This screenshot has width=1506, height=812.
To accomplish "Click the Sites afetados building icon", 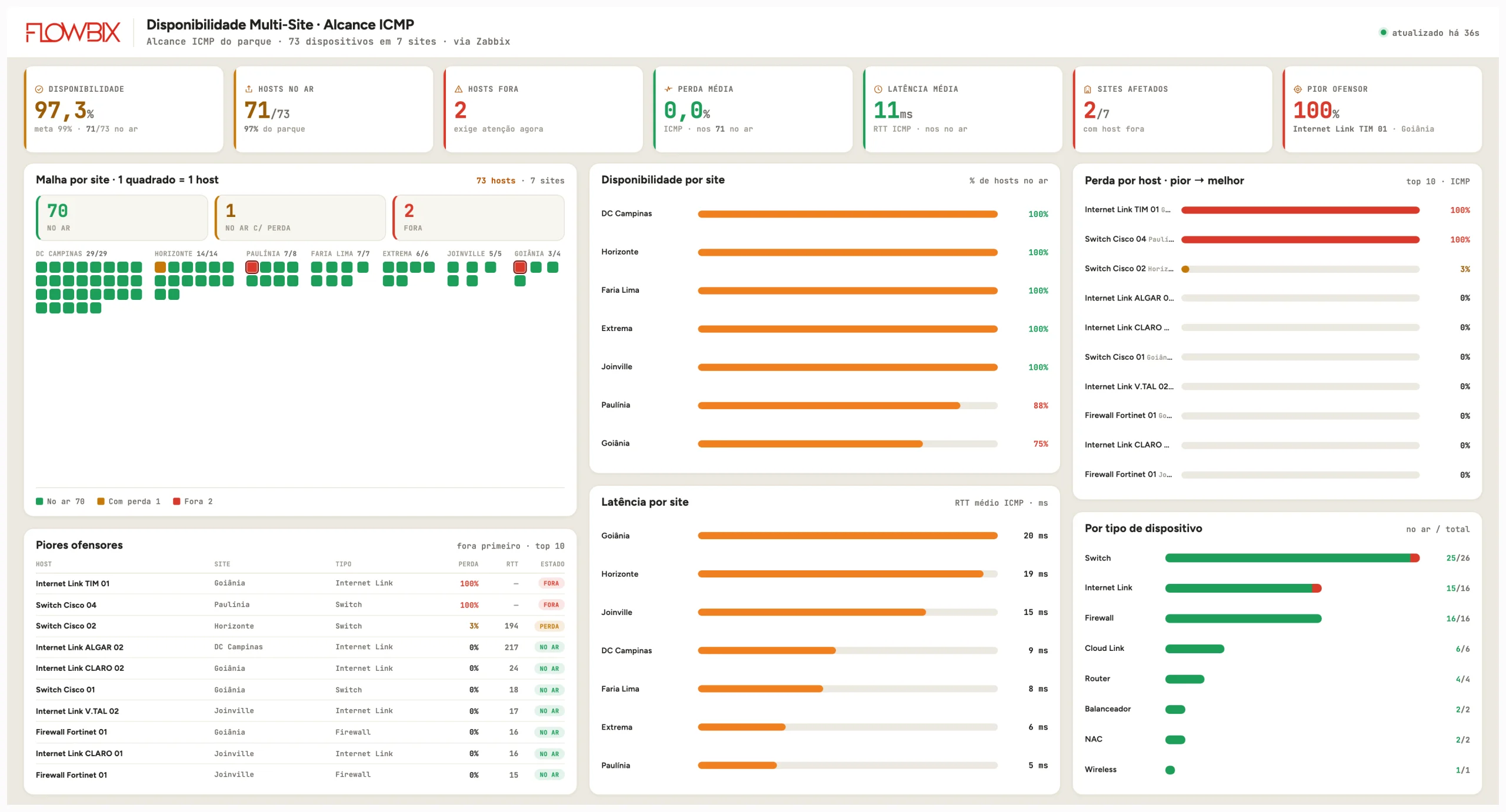I will pyautogui.click(x=1088, y=89).
